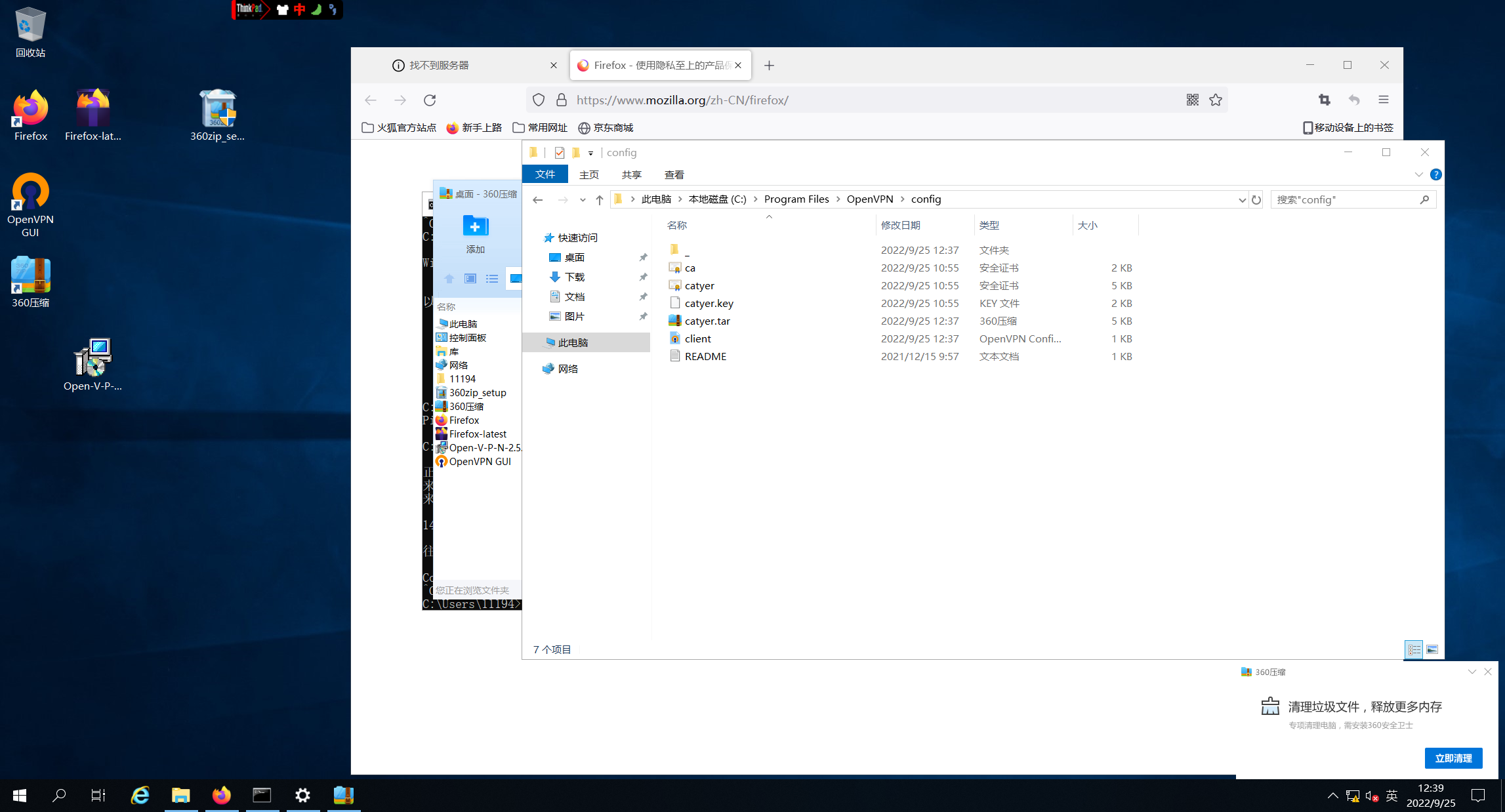
Task: Expand the address bar history dropdown
Action: [1242, 199]
